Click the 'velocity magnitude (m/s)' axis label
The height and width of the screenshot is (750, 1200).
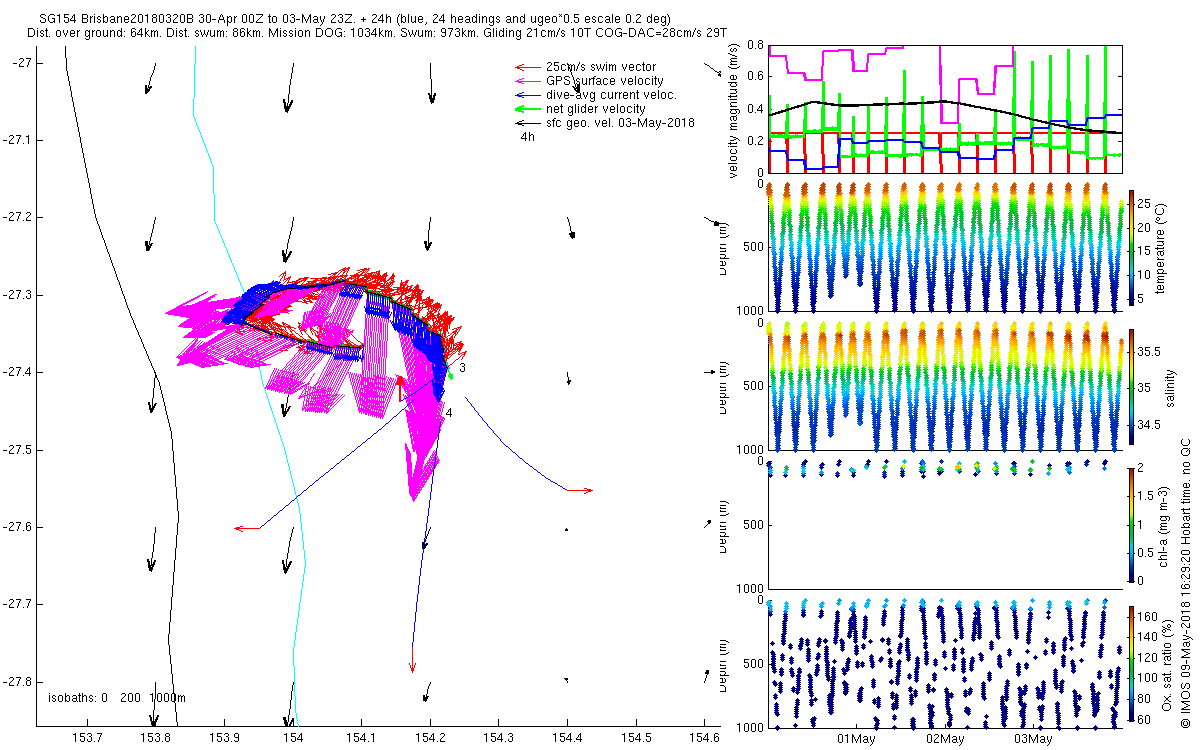[734, 110]
